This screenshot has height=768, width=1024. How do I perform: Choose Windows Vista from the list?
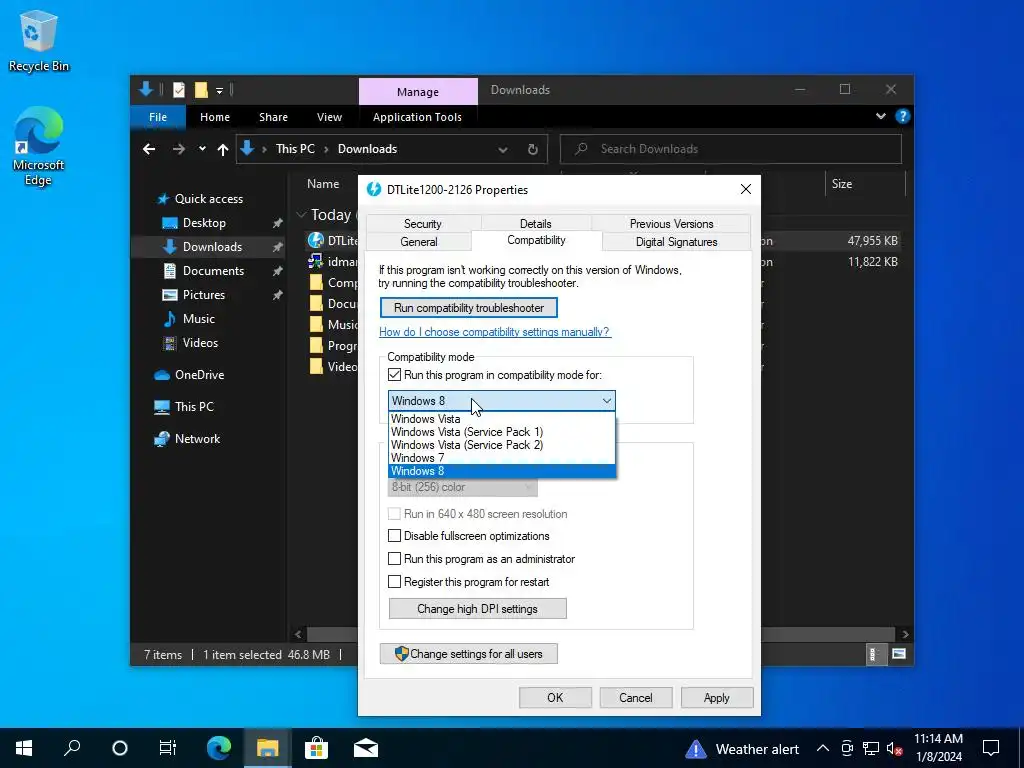[502, 419]
